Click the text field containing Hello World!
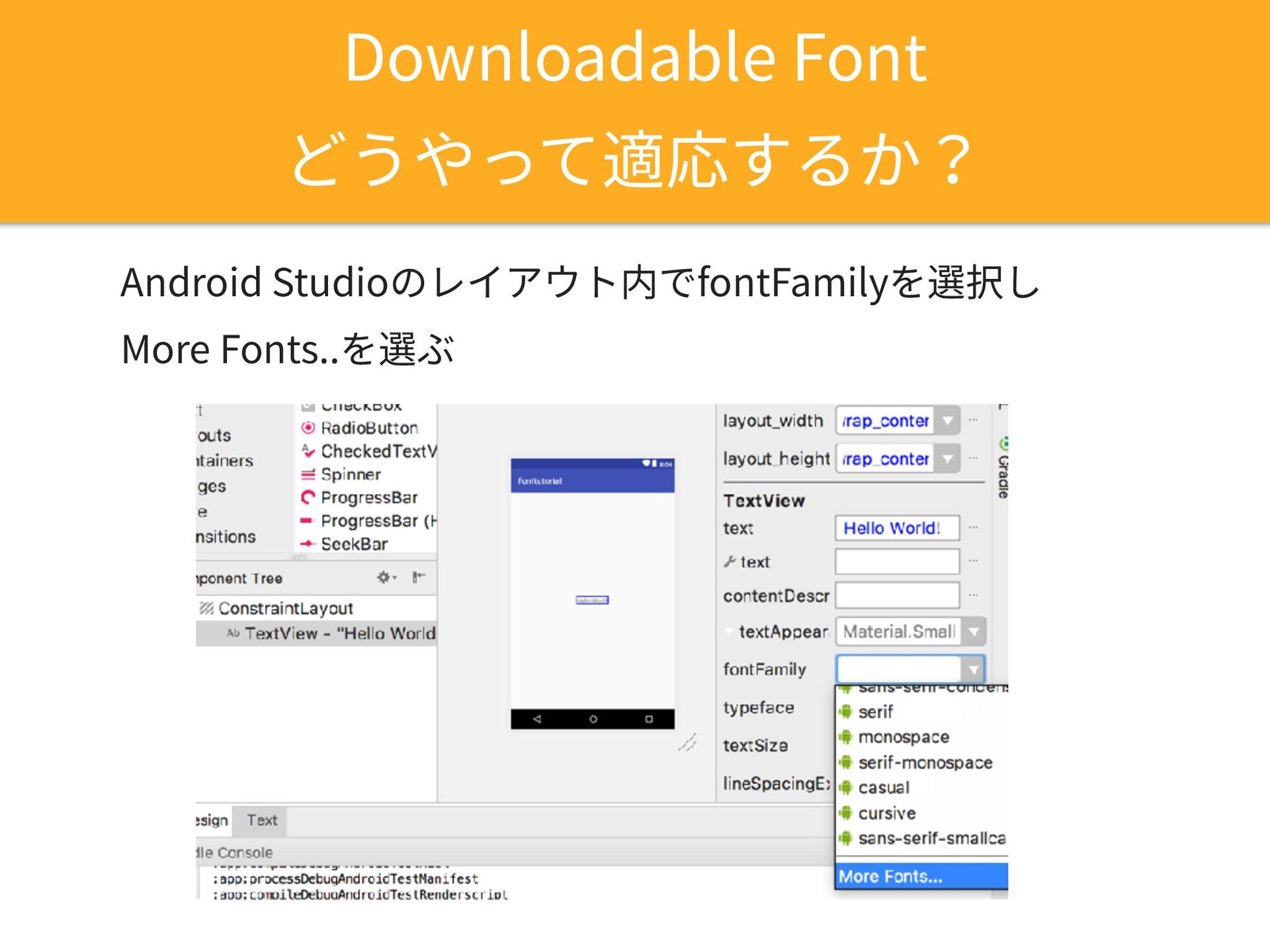 tap(897, 528)
